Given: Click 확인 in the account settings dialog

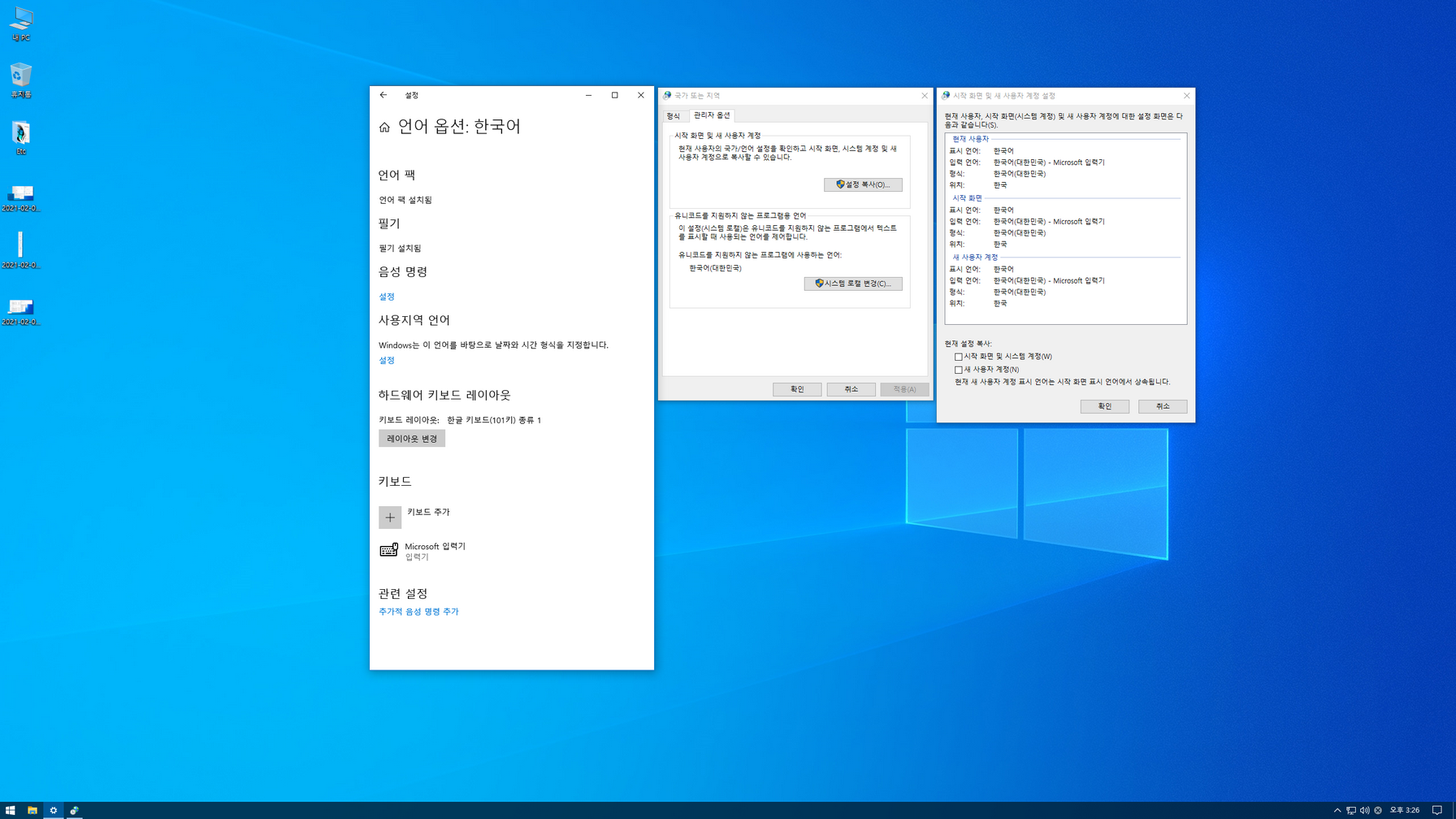Looking at the screenshot, I should 1105,406.
